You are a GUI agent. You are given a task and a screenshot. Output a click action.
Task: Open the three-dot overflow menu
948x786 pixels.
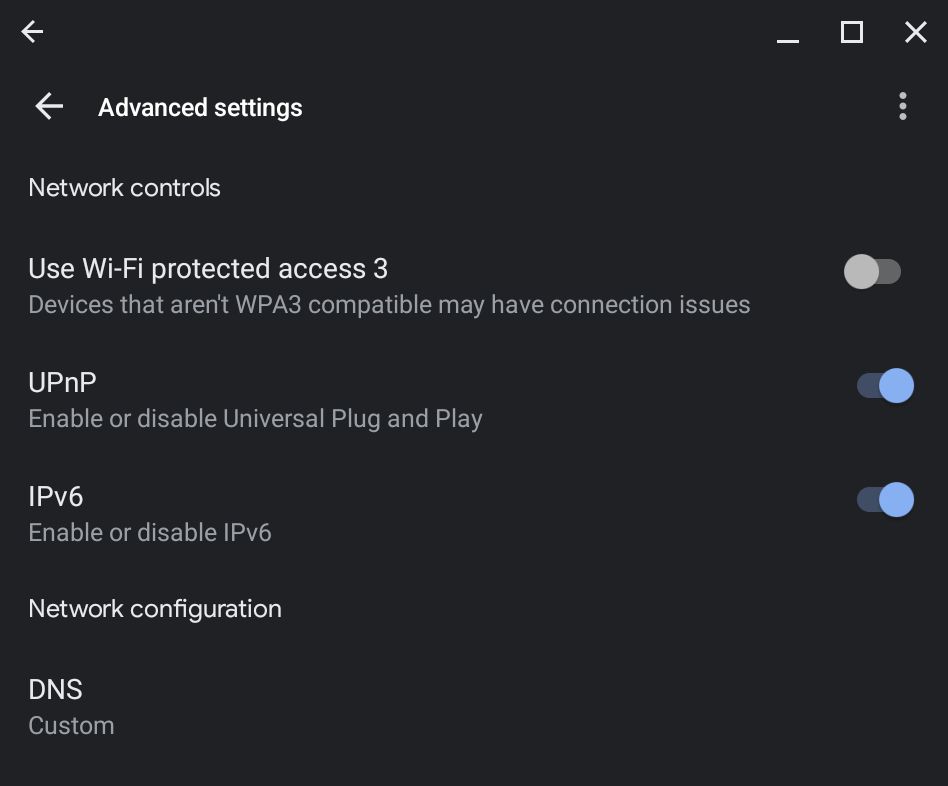click(x=902, y=107)
